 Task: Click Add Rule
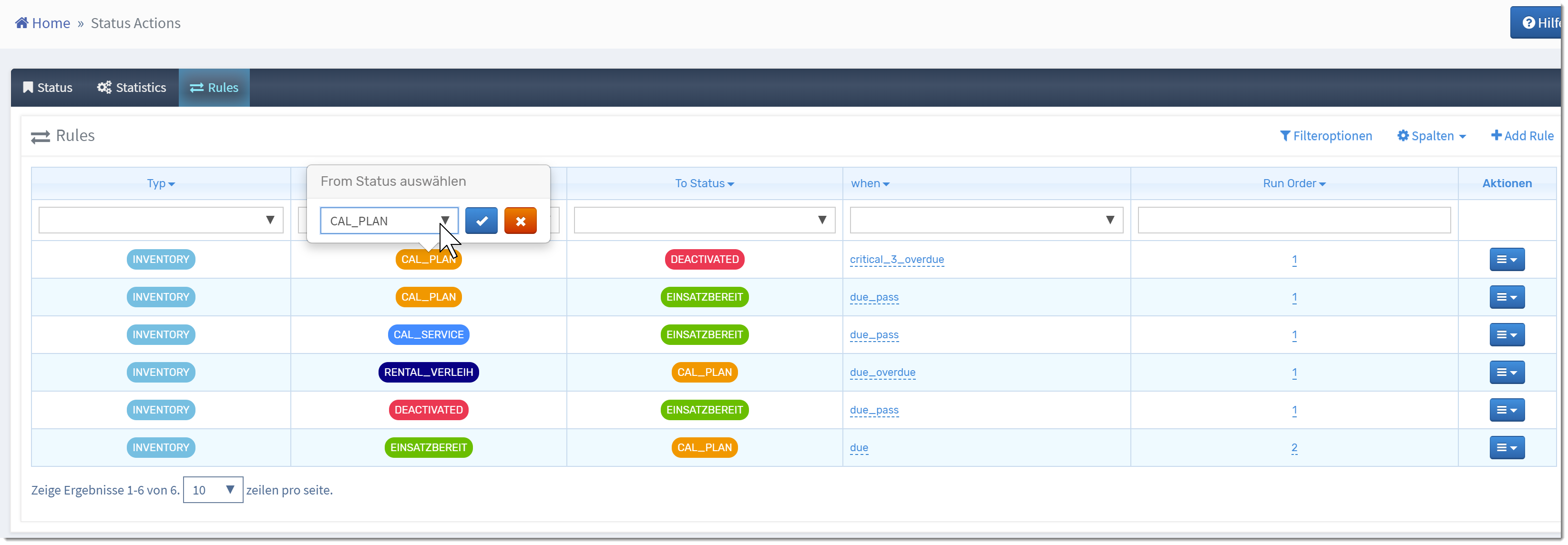tap(1522, 136)
